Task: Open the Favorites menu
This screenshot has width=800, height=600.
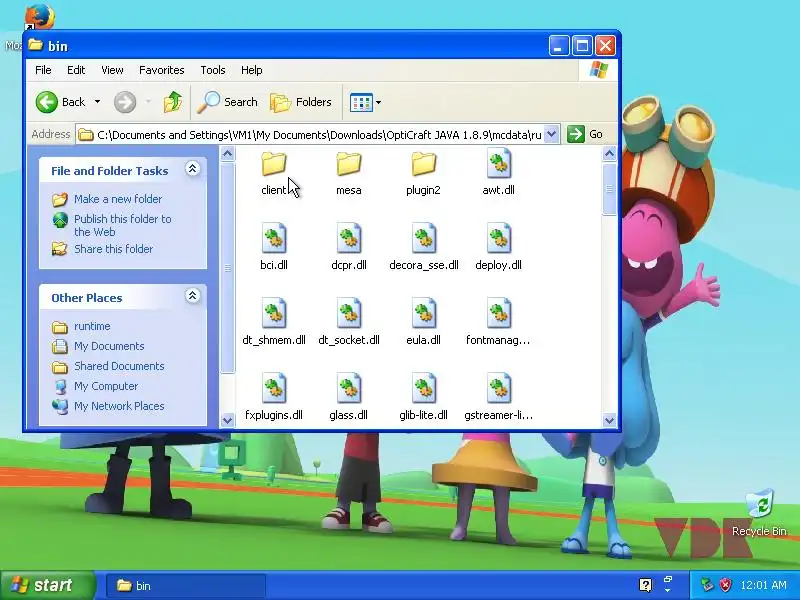Action: (x=162, y=70)
